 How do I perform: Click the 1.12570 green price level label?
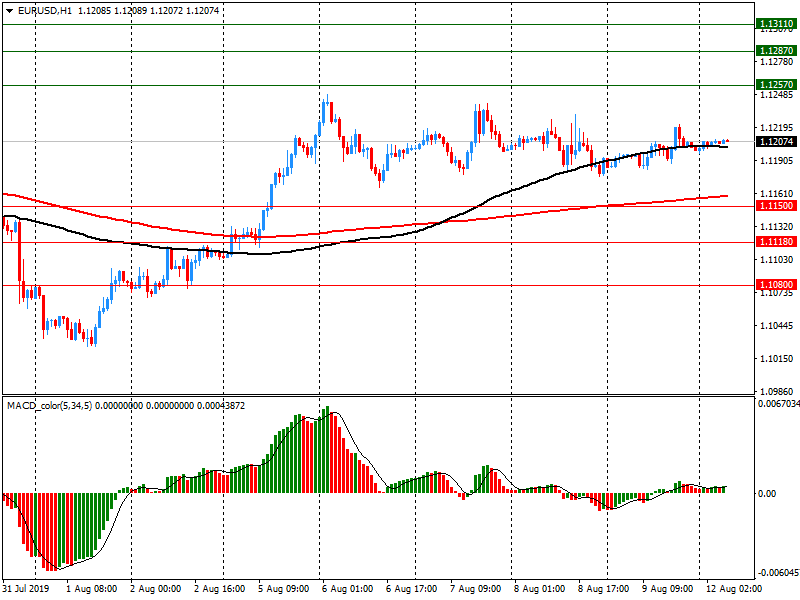pos(776,85)
